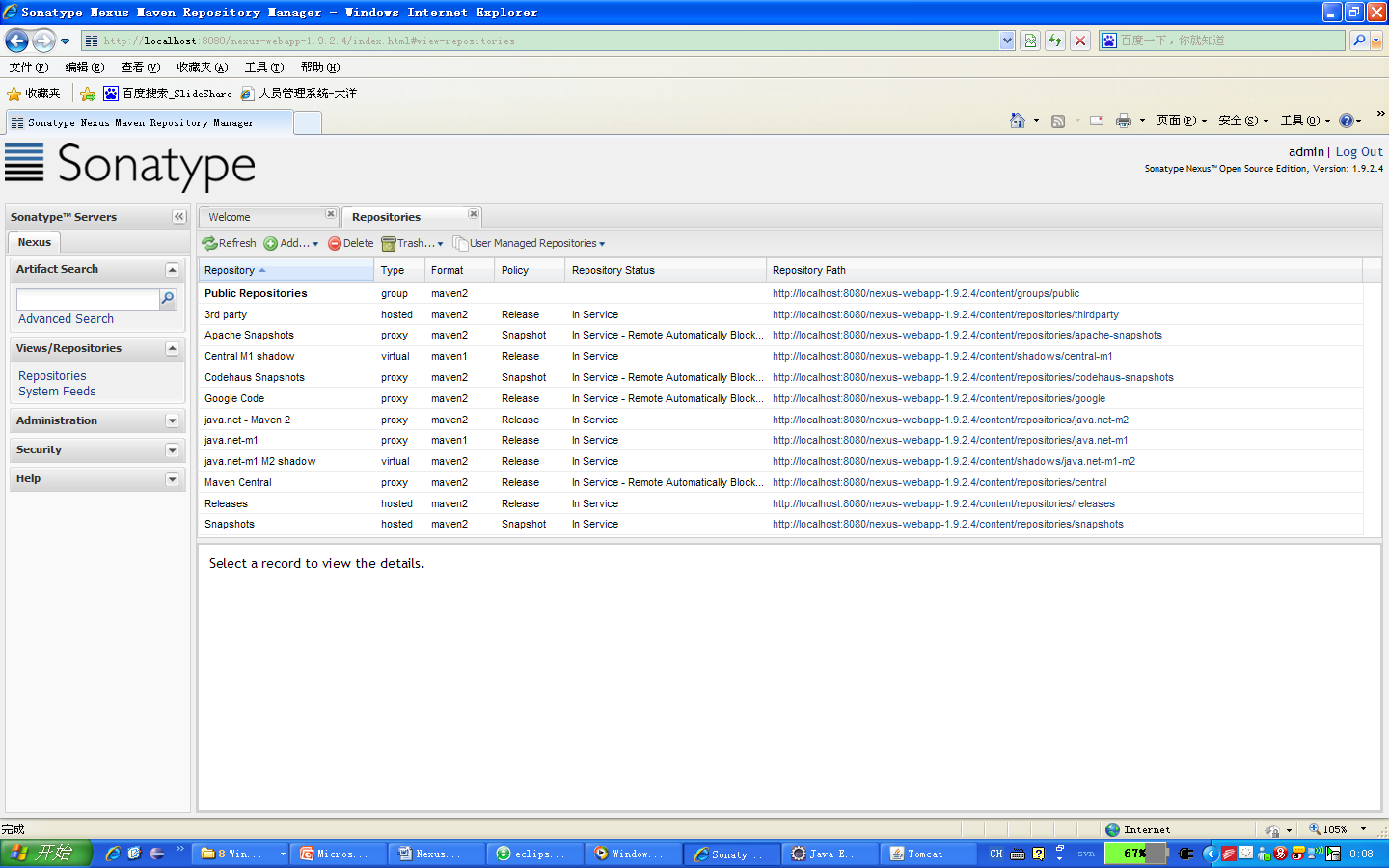Open the 帮助 menu
1389x868 pixels.
319,68
